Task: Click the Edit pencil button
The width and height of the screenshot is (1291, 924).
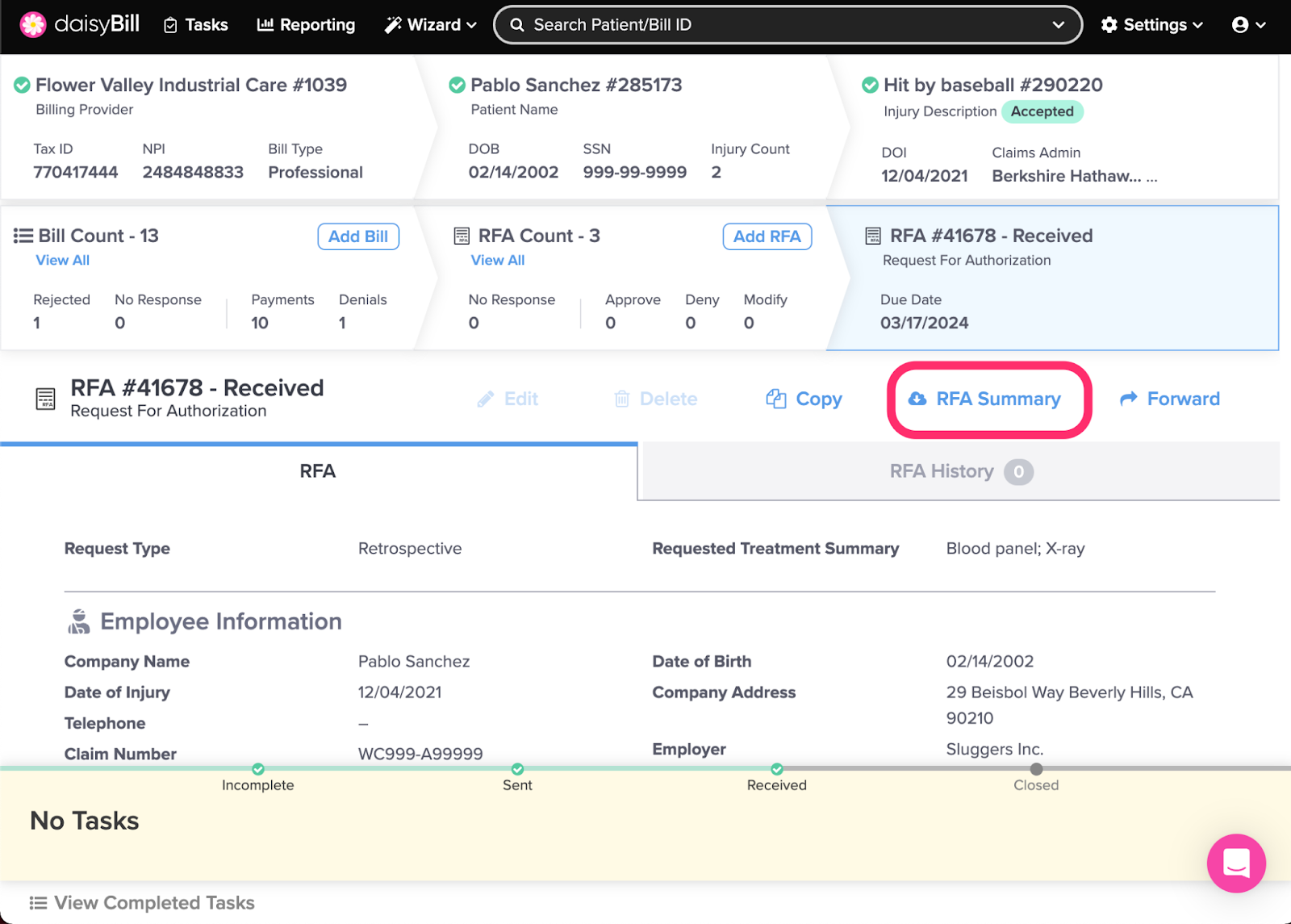Action: tap(508, 399)
